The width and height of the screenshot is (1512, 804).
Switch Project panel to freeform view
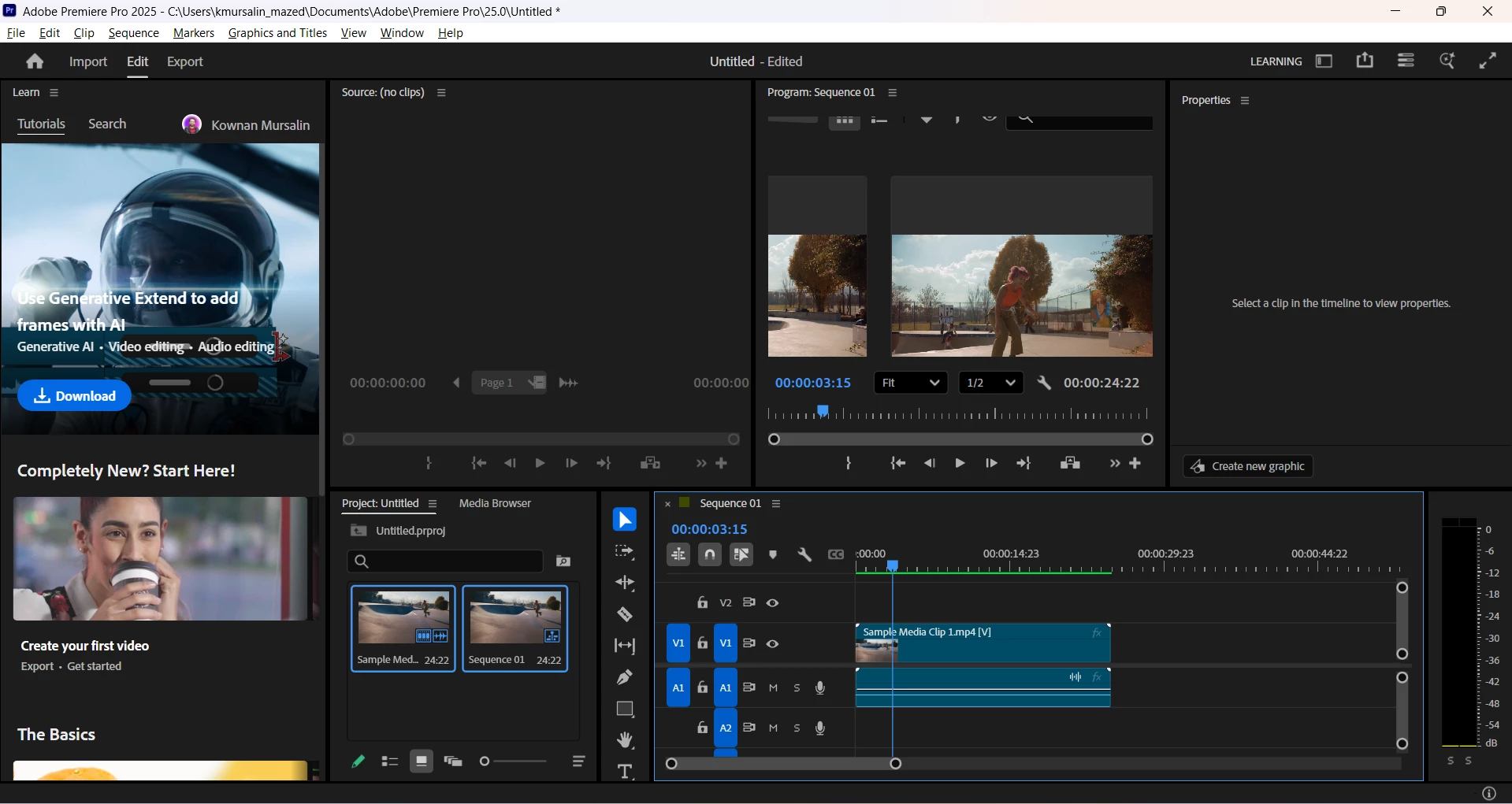click(453, 761)
